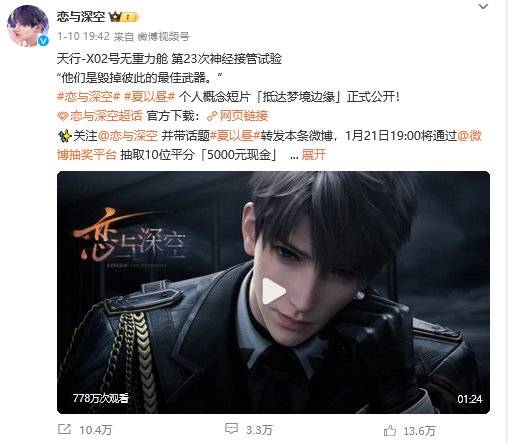Expand full post text with 展开
This screenshot has width=508, height=443.
[313, 155]
